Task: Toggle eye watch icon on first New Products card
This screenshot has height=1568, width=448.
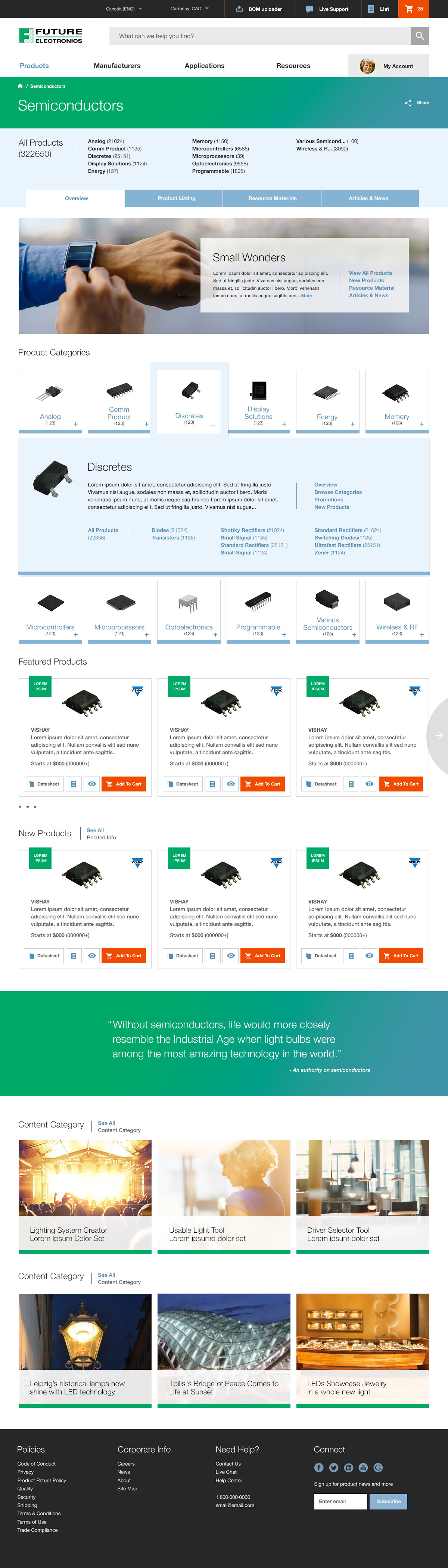Action: (x=92, y=956)
